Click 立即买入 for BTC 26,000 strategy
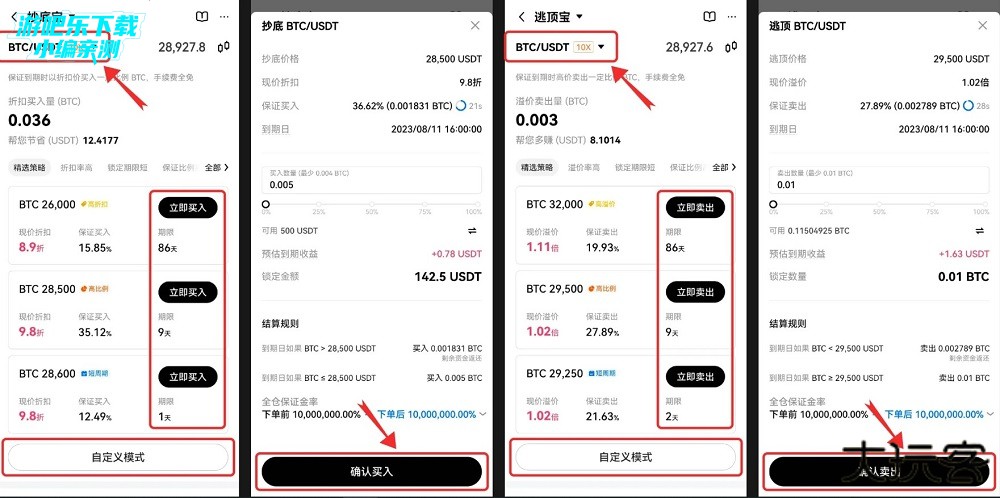 tap(188, 208)
